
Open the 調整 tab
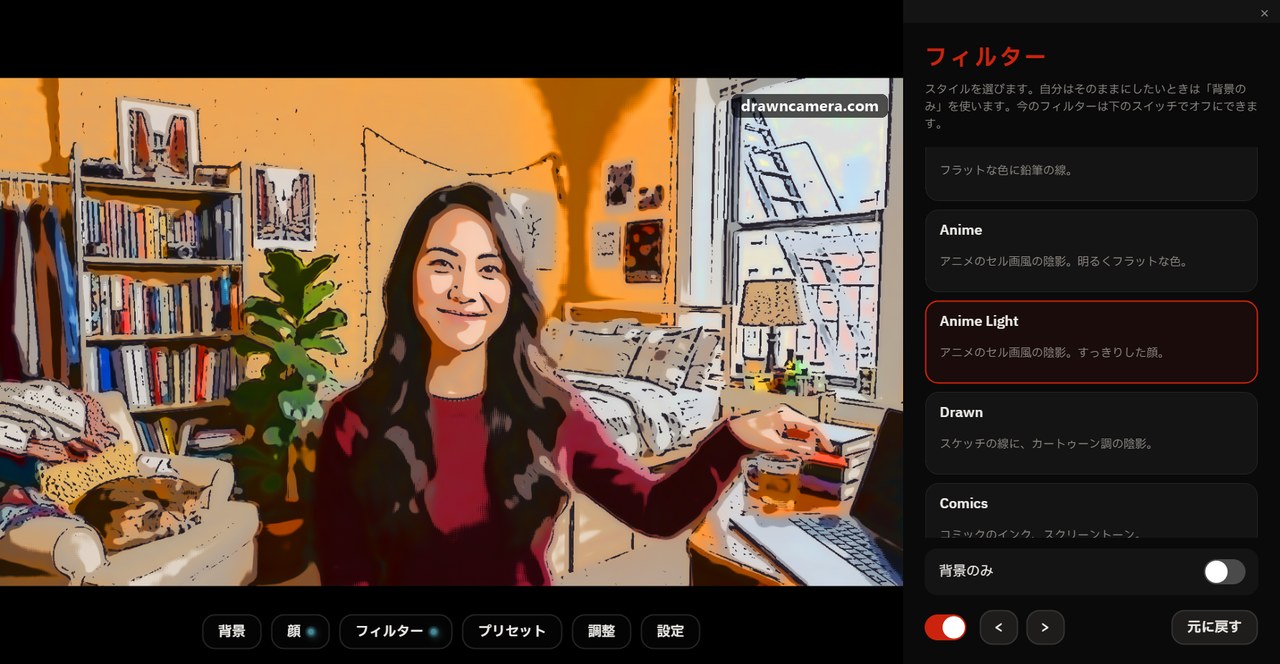[x=601, y=631]
